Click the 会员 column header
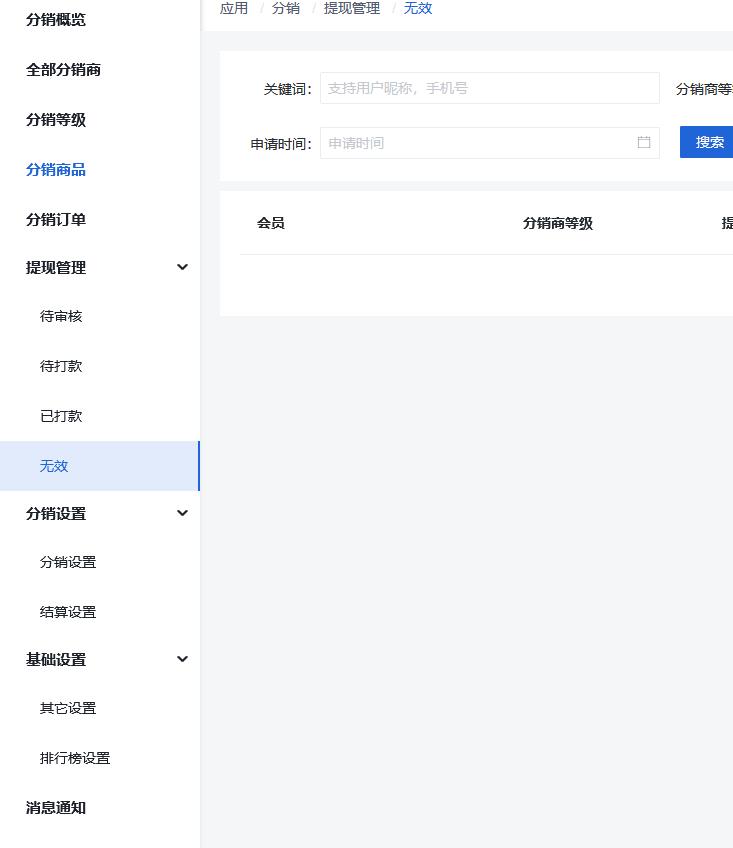This screenshot has width=733, height=848. click(271, 223)
